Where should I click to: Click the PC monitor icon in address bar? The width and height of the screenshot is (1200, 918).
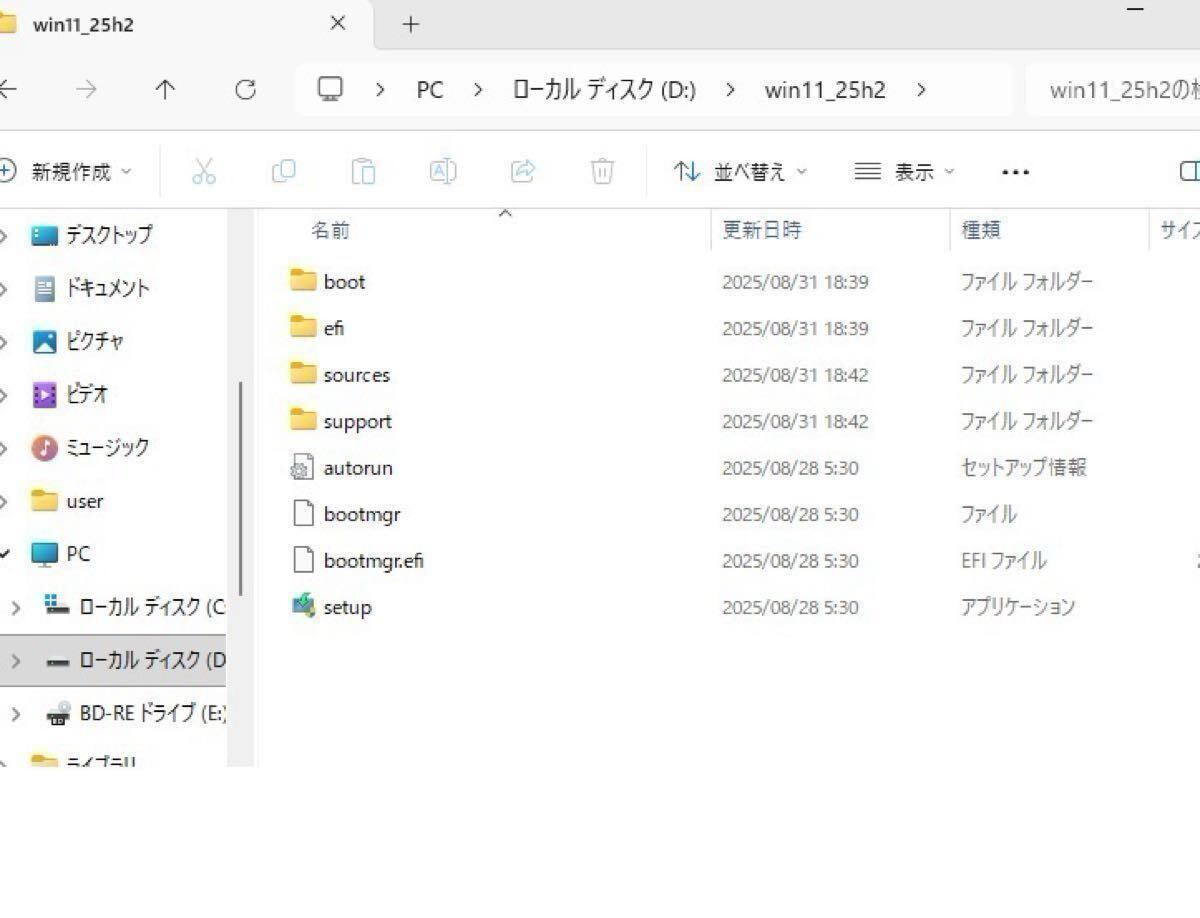pyautogui.click(x=330, y=90)
